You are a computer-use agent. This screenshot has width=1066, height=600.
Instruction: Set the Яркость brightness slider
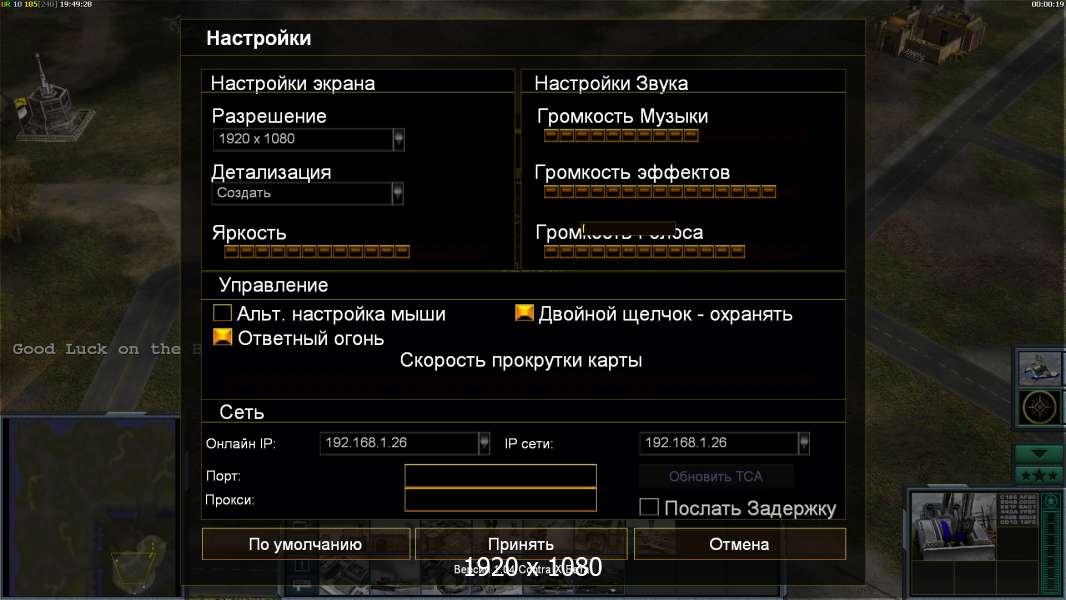pos(317,252)
